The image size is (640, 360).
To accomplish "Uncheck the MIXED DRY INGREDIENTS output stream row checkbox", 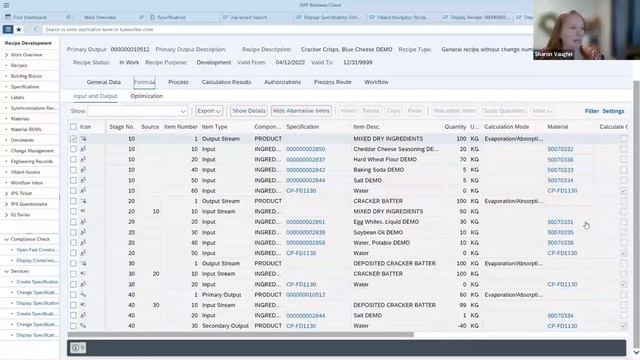I will point(73,139).
